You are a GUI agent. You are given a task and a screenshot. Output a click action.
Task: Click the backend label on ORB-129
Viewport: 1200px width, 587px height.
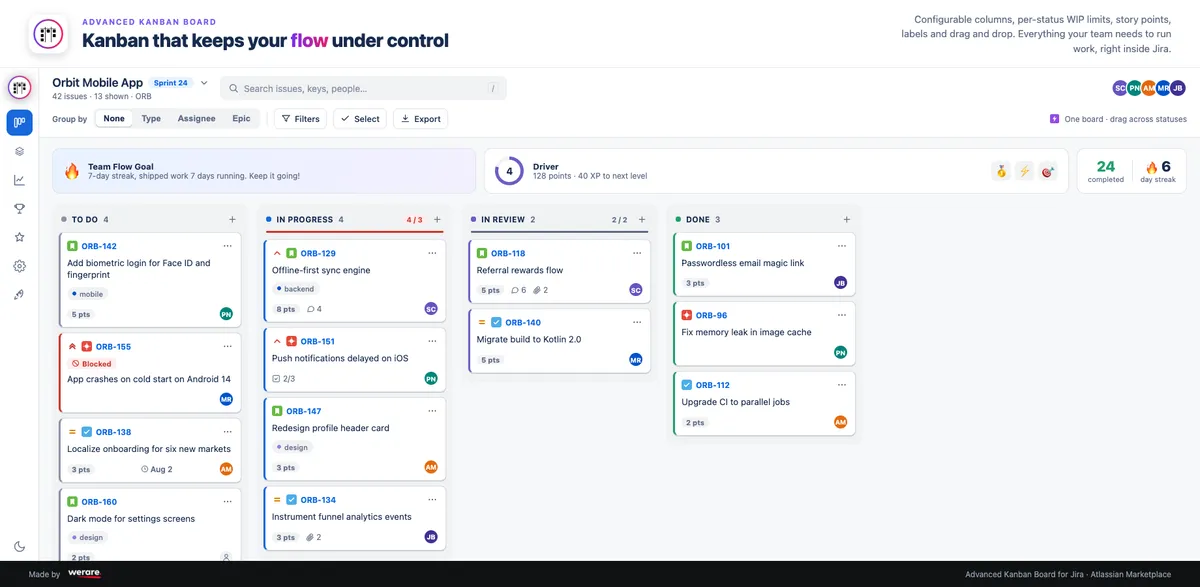tap(295, 289)
